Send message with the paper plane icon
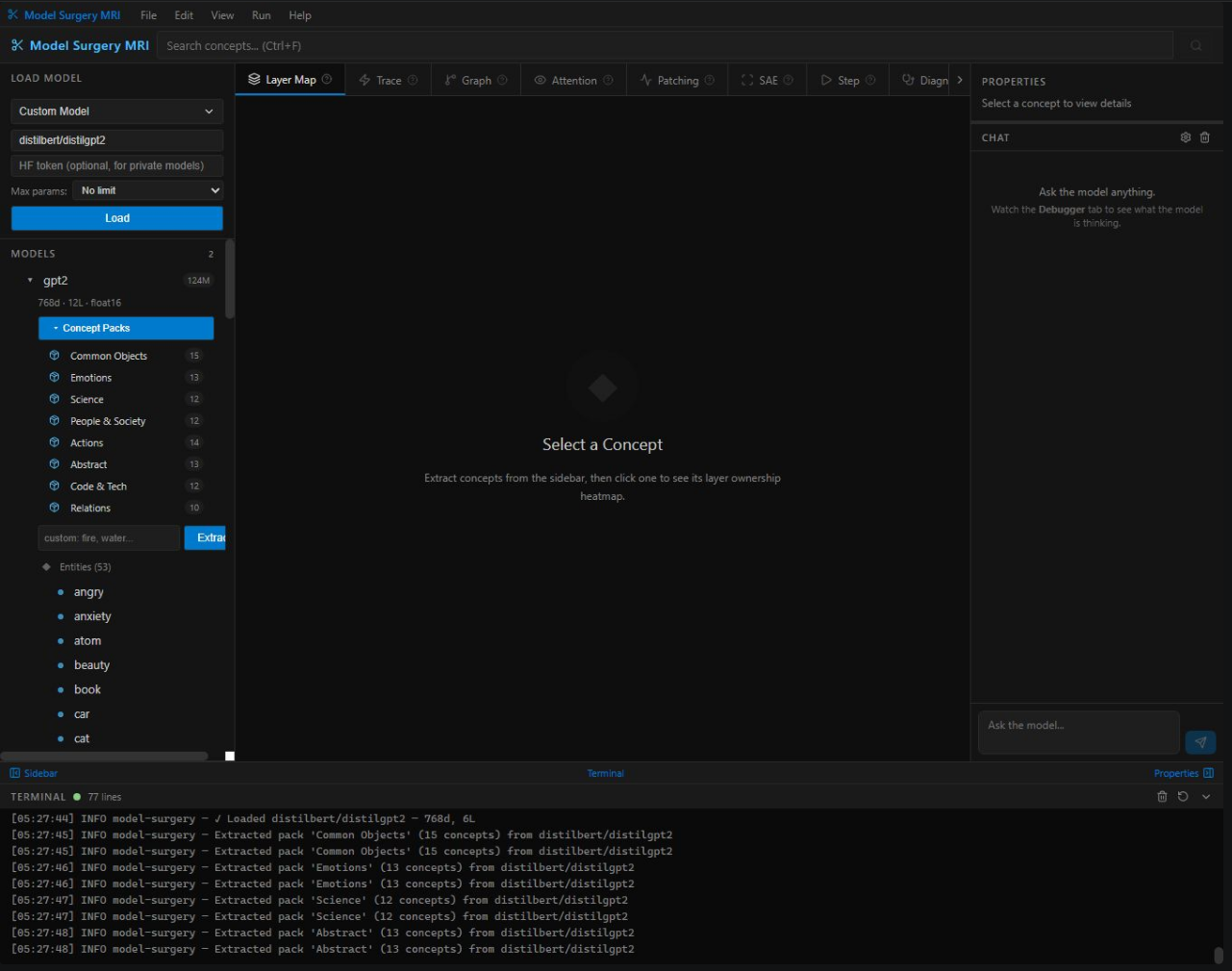The image size is (1232, 971). click(1200, 742)
